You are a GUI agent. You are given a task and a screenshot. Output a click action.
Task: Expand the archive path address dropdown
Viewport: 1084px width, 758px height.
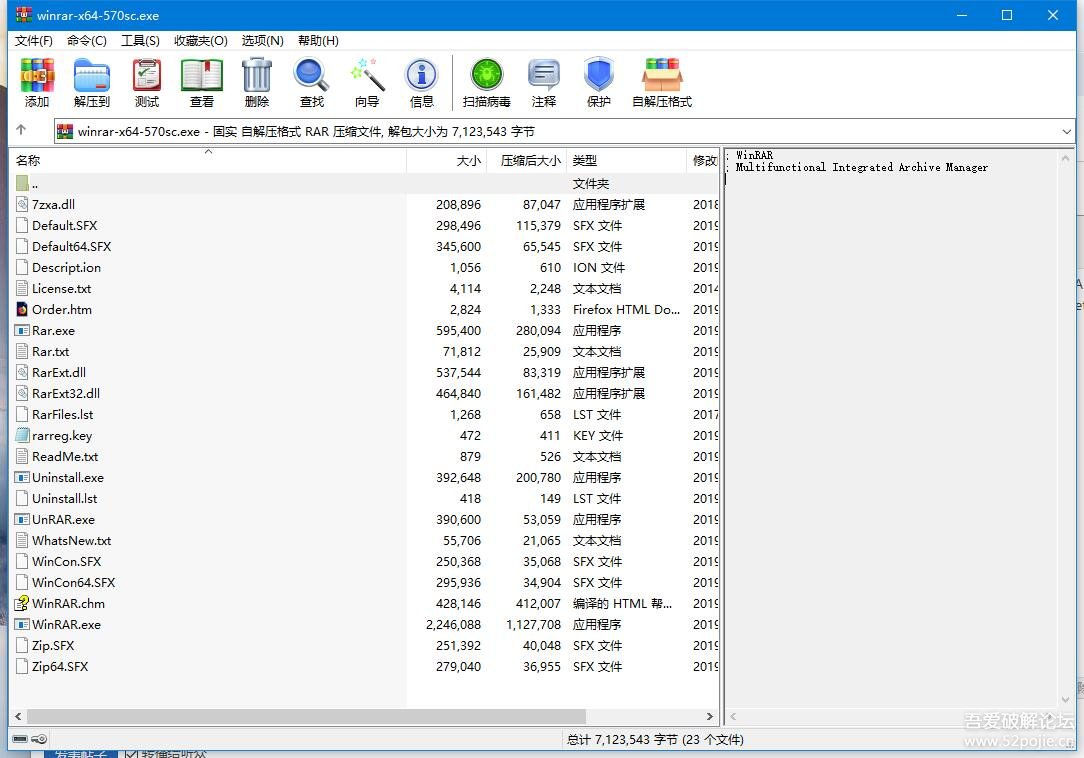[x=1066, y=131]
